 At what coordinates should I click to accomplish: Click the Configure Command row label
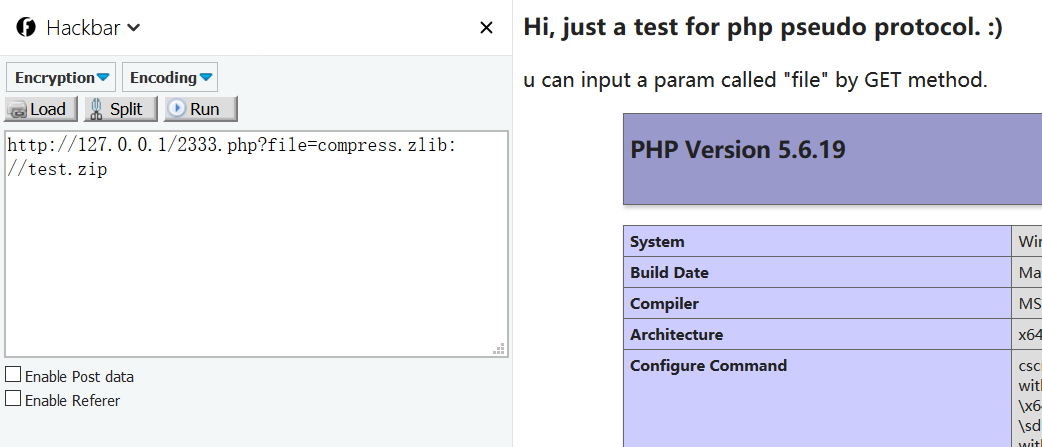(708, 365)
